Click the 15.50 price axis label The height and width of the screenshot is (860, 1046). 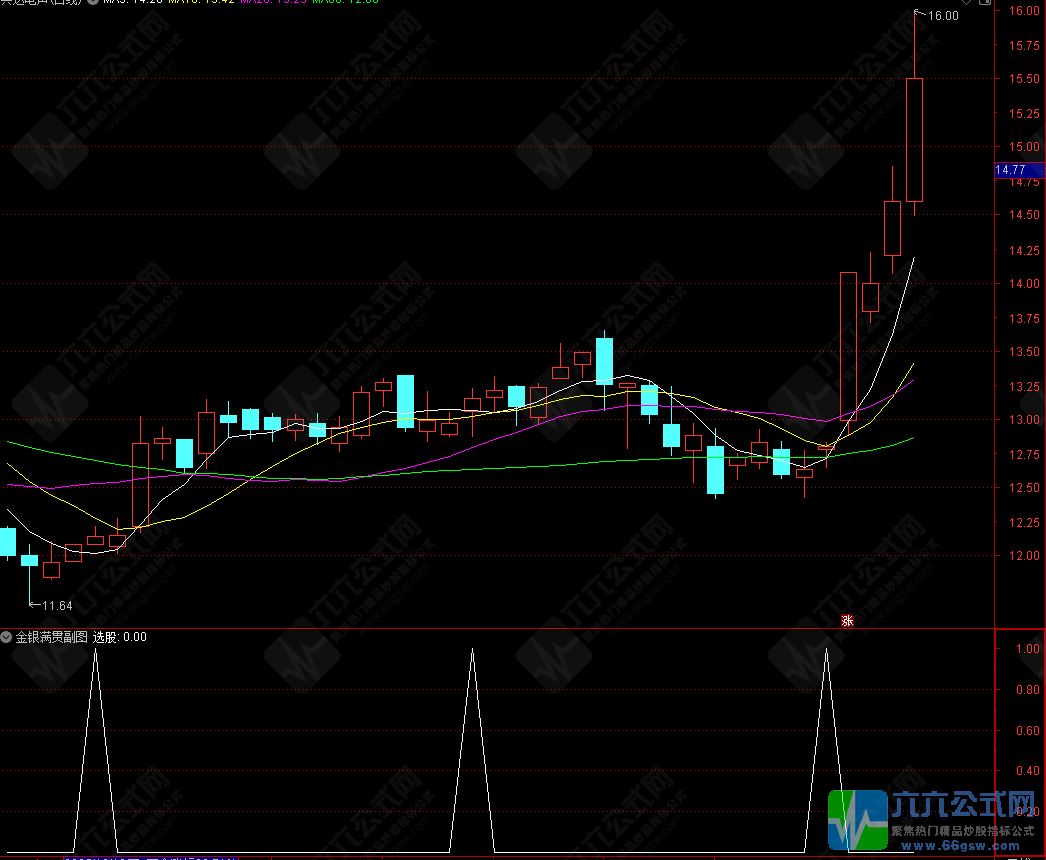(1024, 79)
